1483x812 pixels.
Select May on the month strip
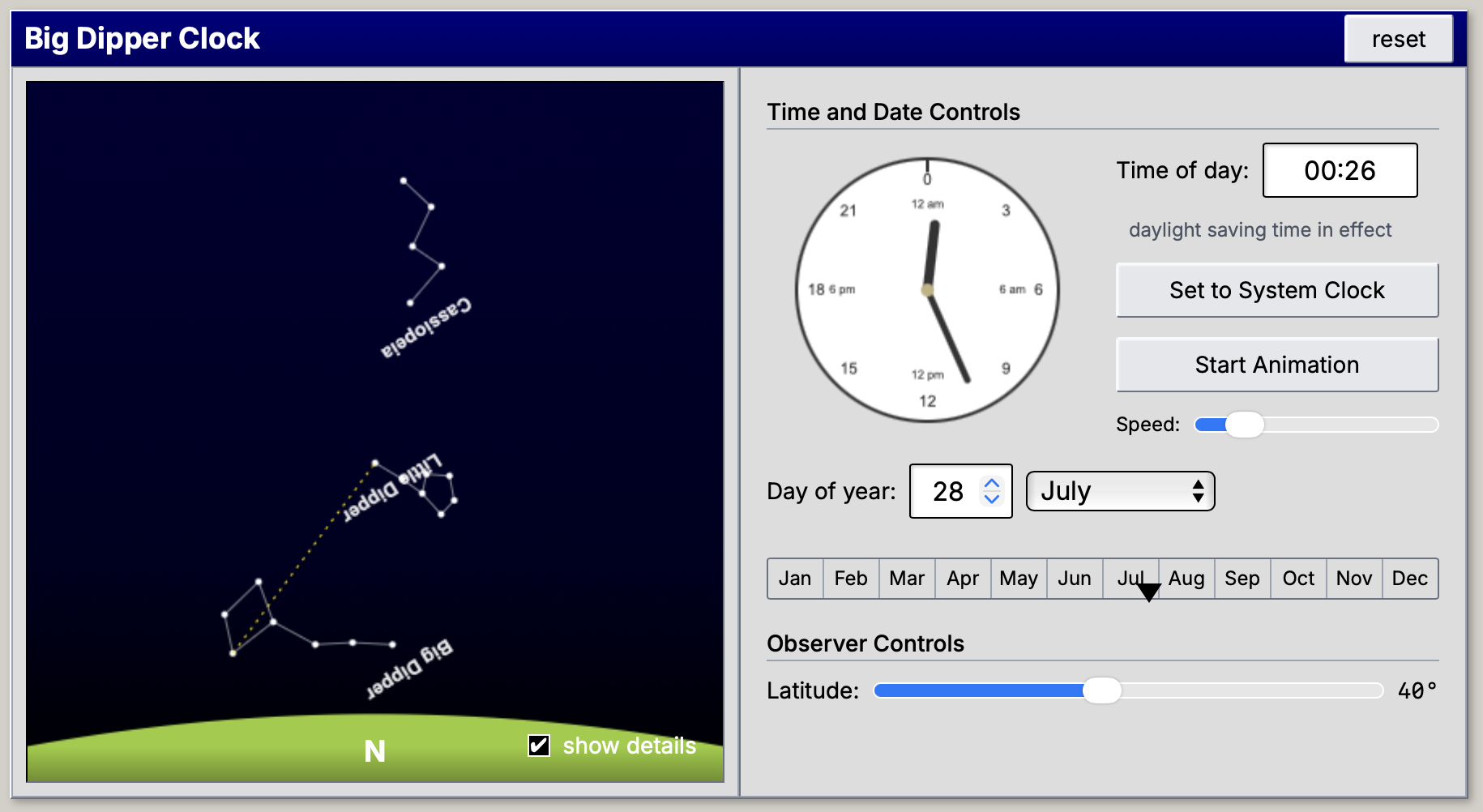click(x=1019, y=579)
